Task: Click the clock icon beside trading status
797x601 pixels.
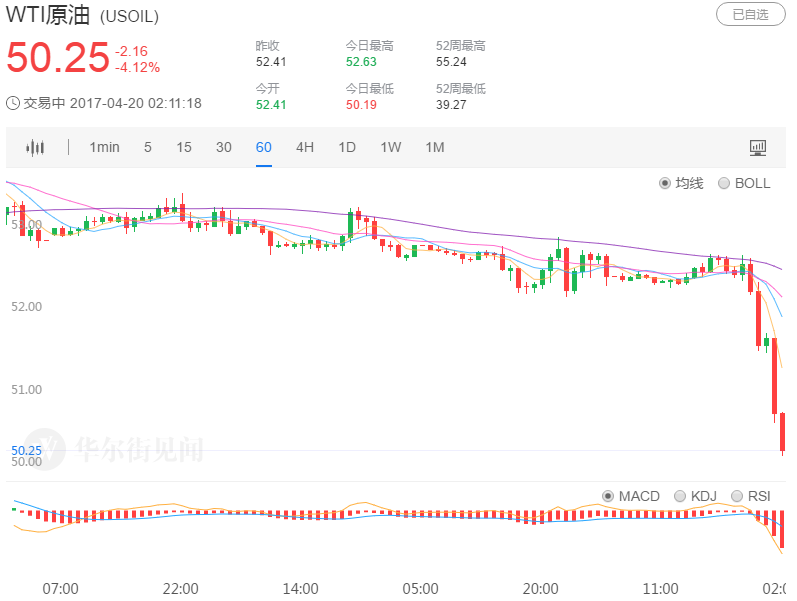Action: pyautogui.click(x=13, y=103)
